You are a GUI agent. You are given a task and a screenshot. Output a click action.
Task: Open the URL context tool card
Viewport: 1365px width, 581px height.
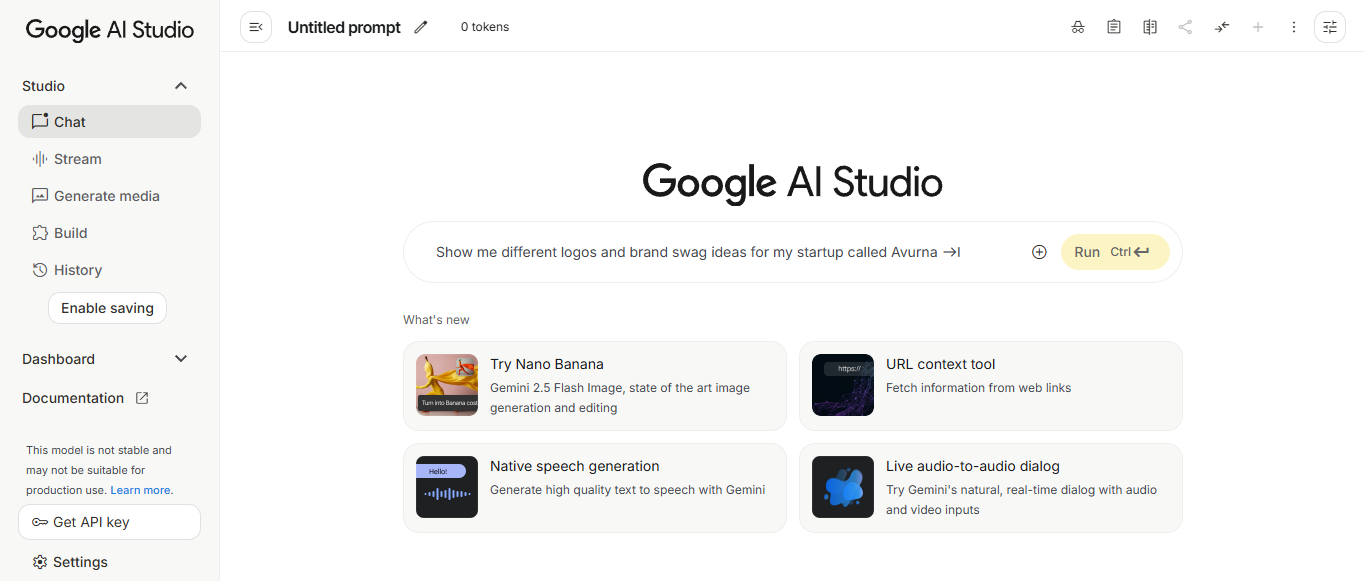(x=991, y=386)
